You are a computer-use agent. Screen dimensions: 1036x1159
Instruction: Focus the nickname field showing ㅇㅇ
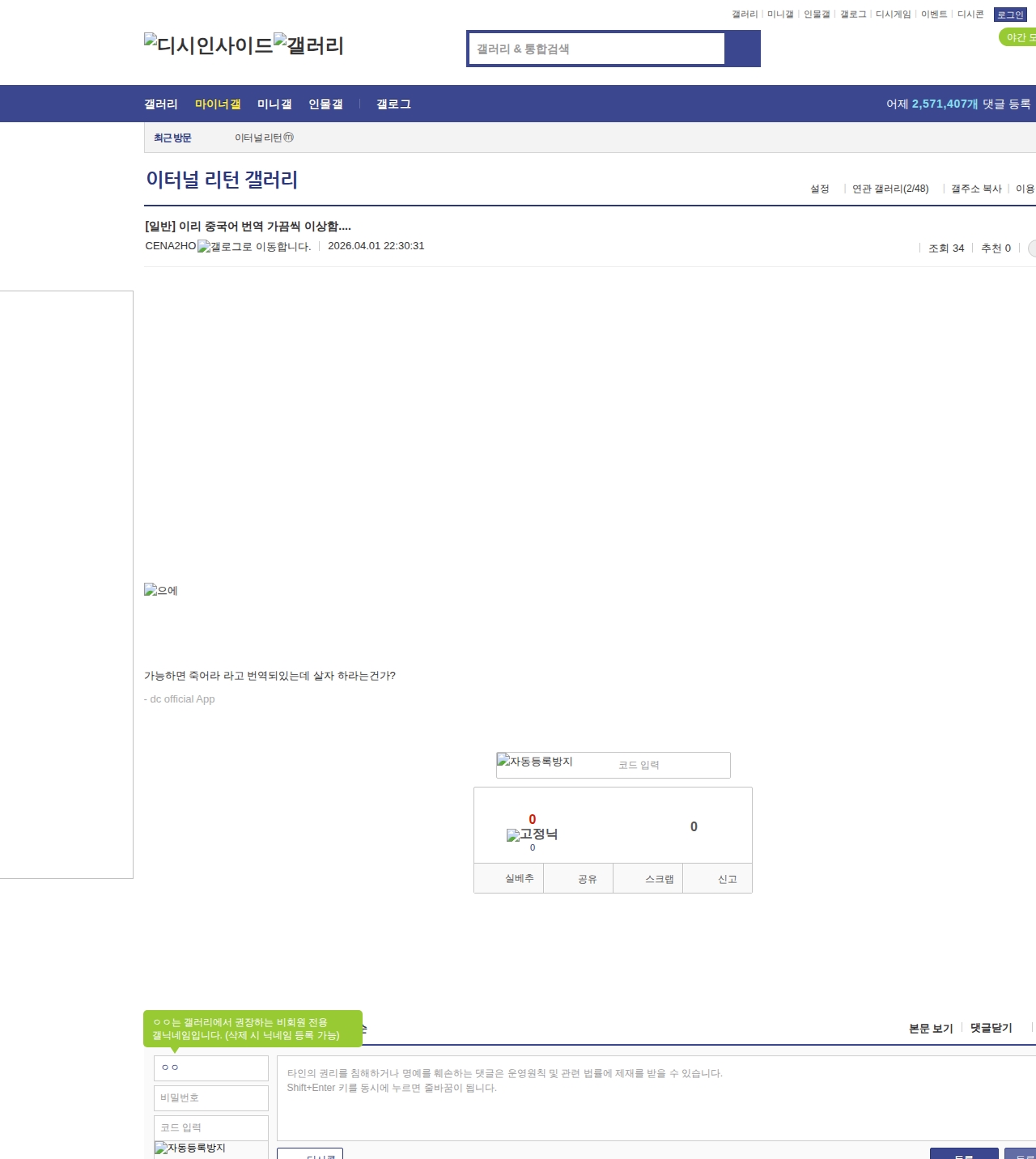211,1068
